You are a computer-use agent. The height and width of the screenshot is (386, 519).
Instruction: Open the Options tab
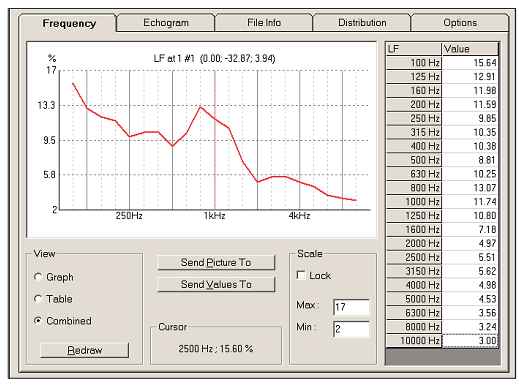click(x=460, y=23)
